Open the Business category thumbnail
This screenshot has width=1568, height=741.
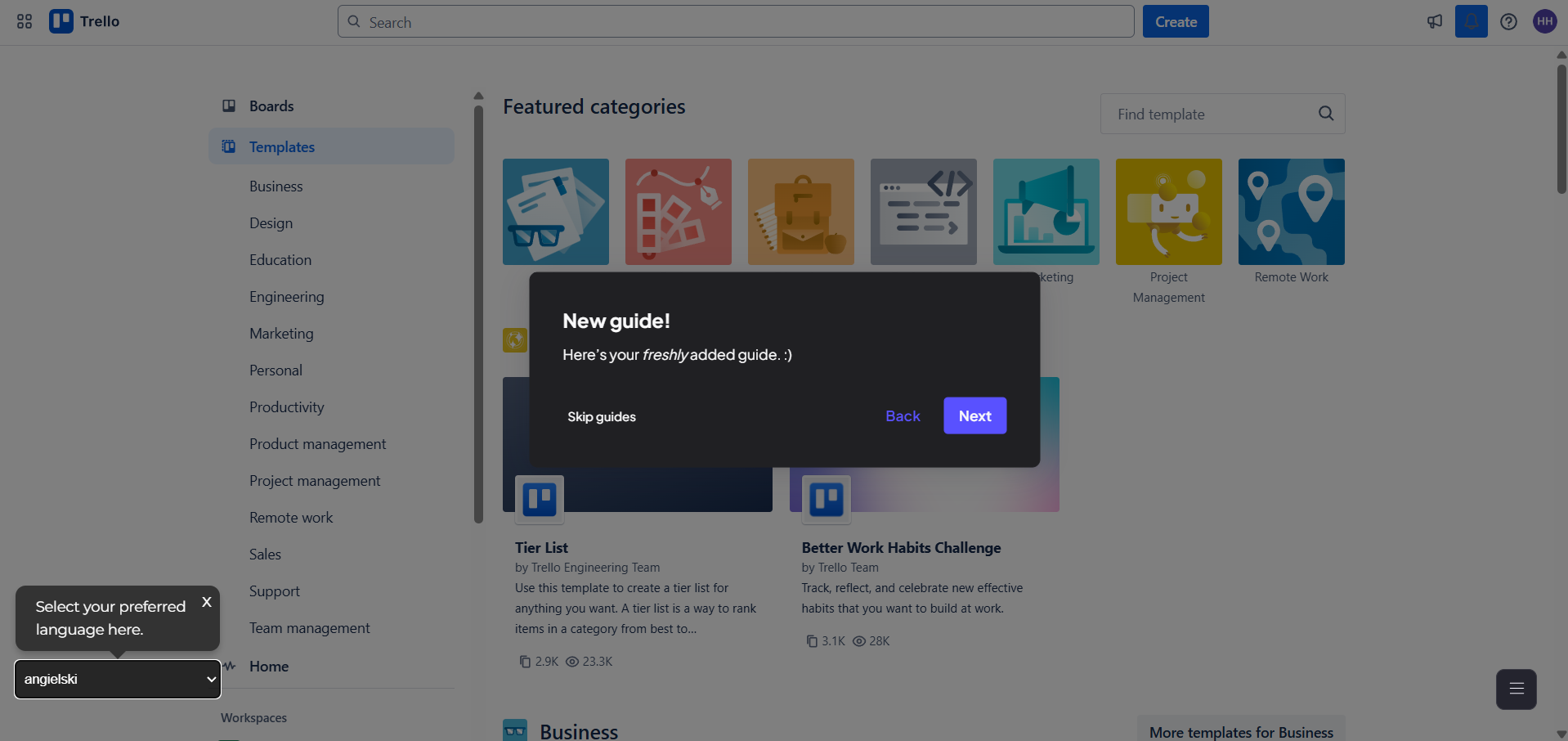pos(556,212)
